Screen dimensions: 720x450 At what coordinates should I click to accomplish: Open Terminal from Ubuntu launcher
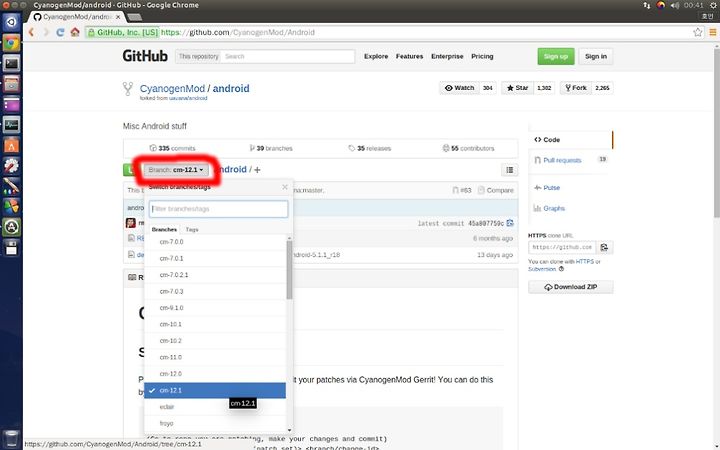tap(11, 63)
